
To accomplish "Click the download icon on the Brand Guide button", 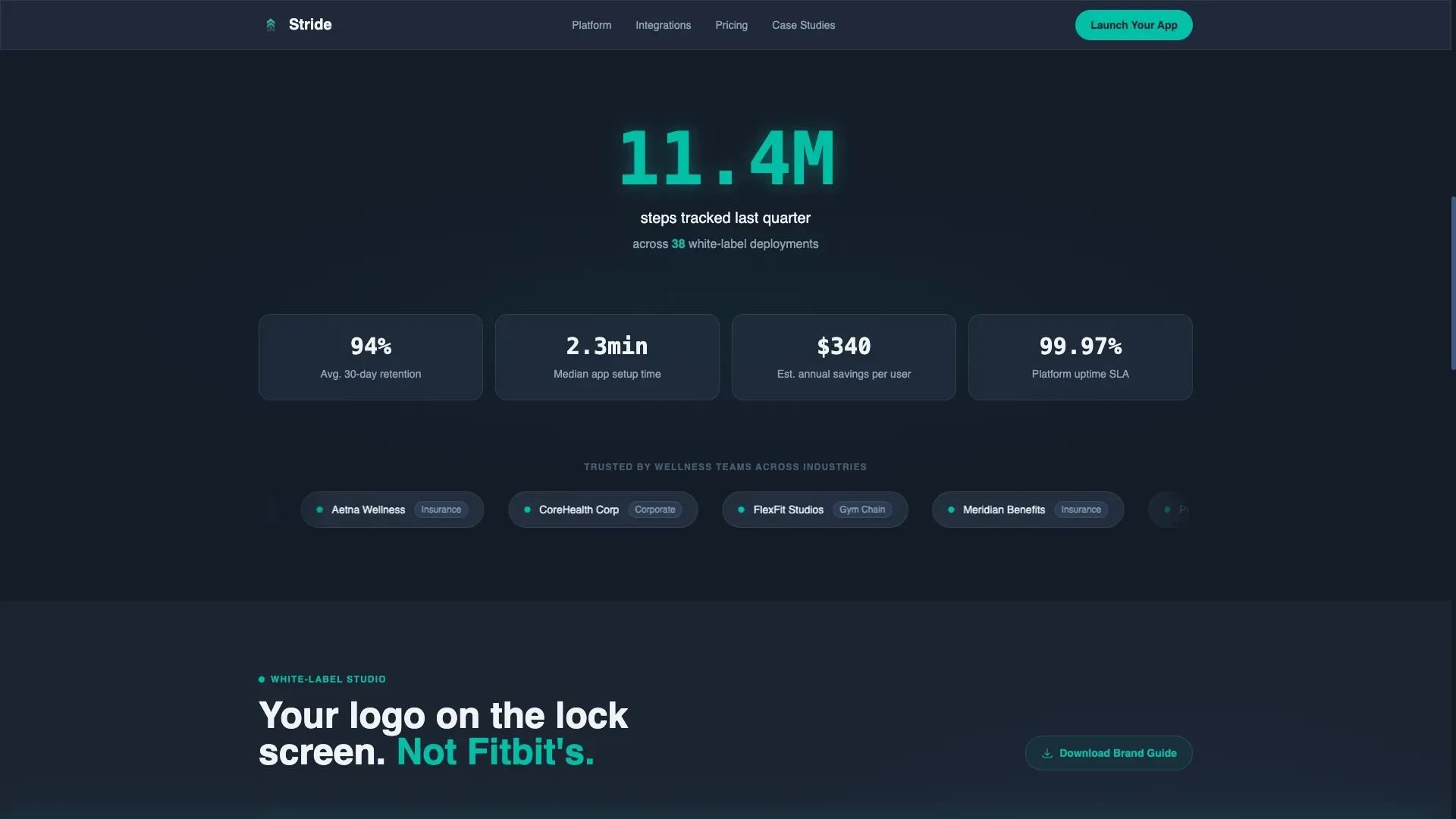I will pos(1047,753).
